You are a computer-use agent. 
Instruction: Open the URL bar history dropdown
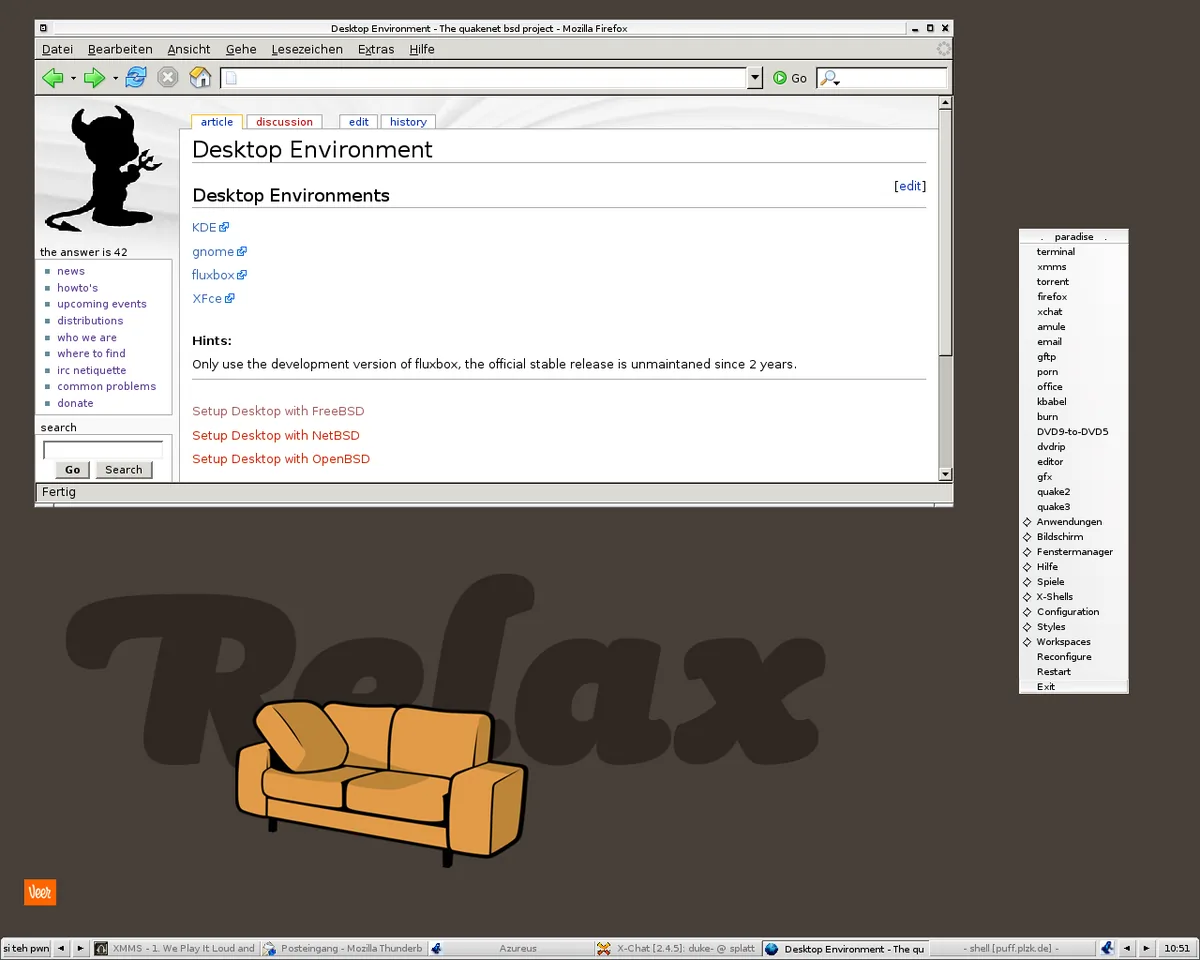[755, 78]
